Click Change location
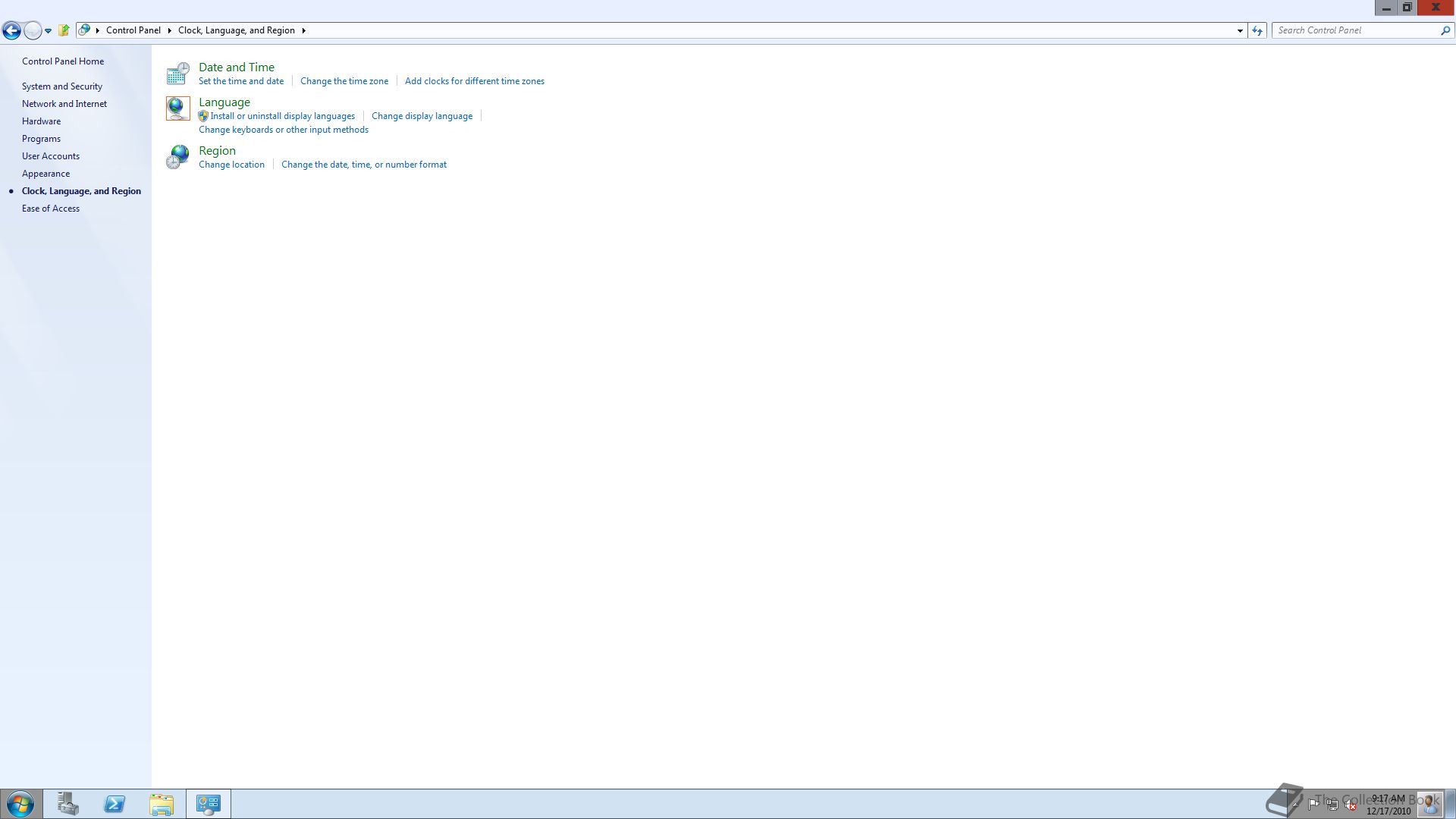The image size is (1456, 819). [x=231, y=165]
